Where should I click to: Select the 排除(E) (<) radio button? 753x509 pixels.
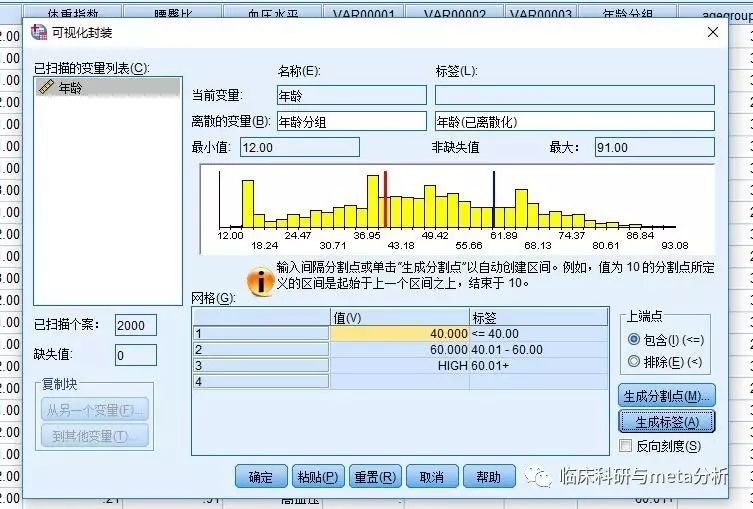(634, 361)
